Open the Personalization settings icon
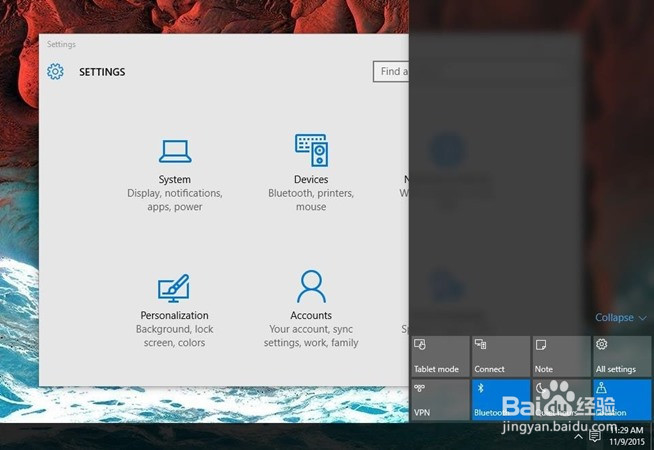The height and width of the screenshot is (450, 654). pos(174,288)
